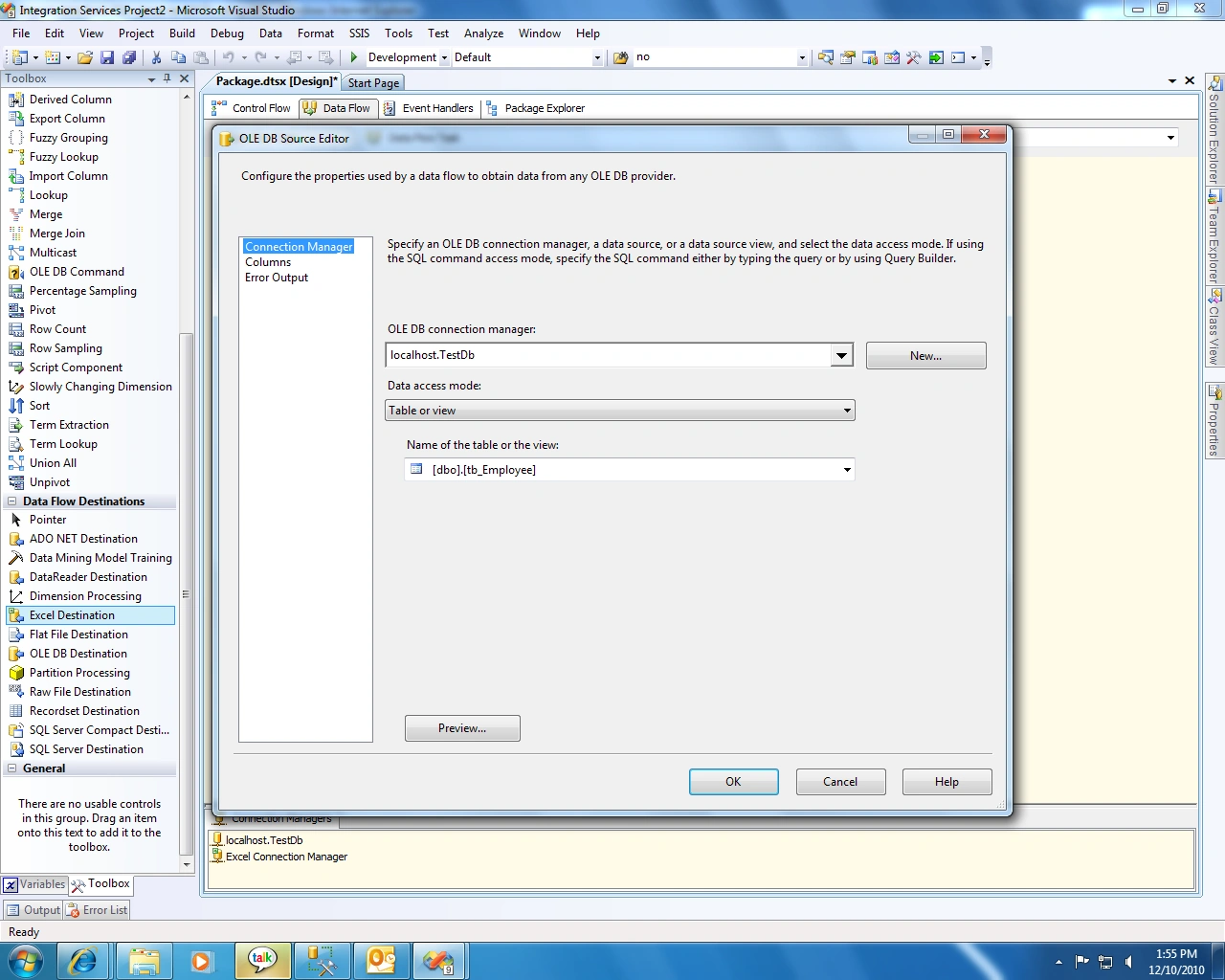
Task: Select the Error Output page
Action: click(x=277, y=278)
